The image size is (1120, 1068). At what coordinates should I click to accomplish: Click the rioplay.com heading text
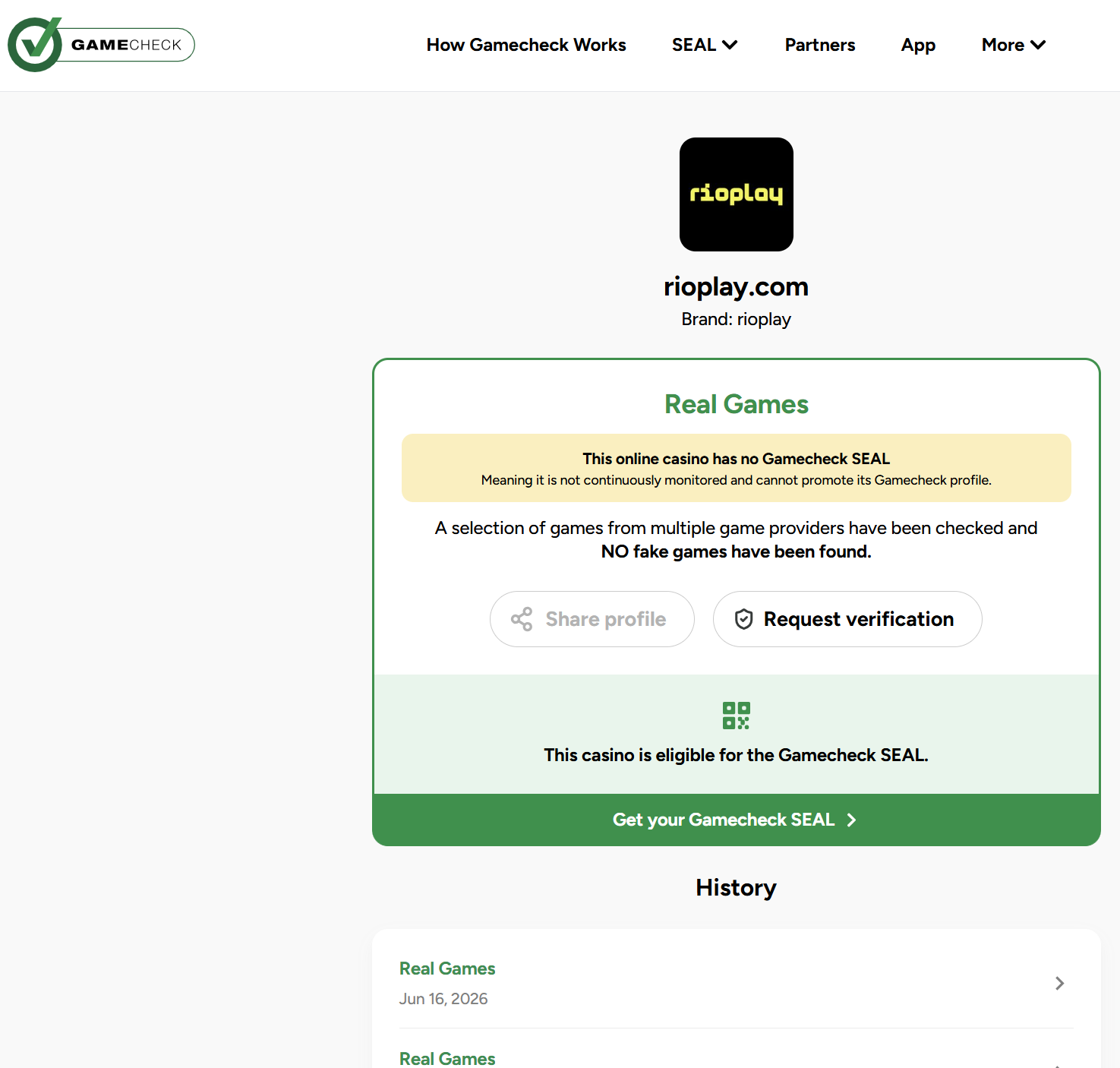pyautogui.click(x=737, y=286)
